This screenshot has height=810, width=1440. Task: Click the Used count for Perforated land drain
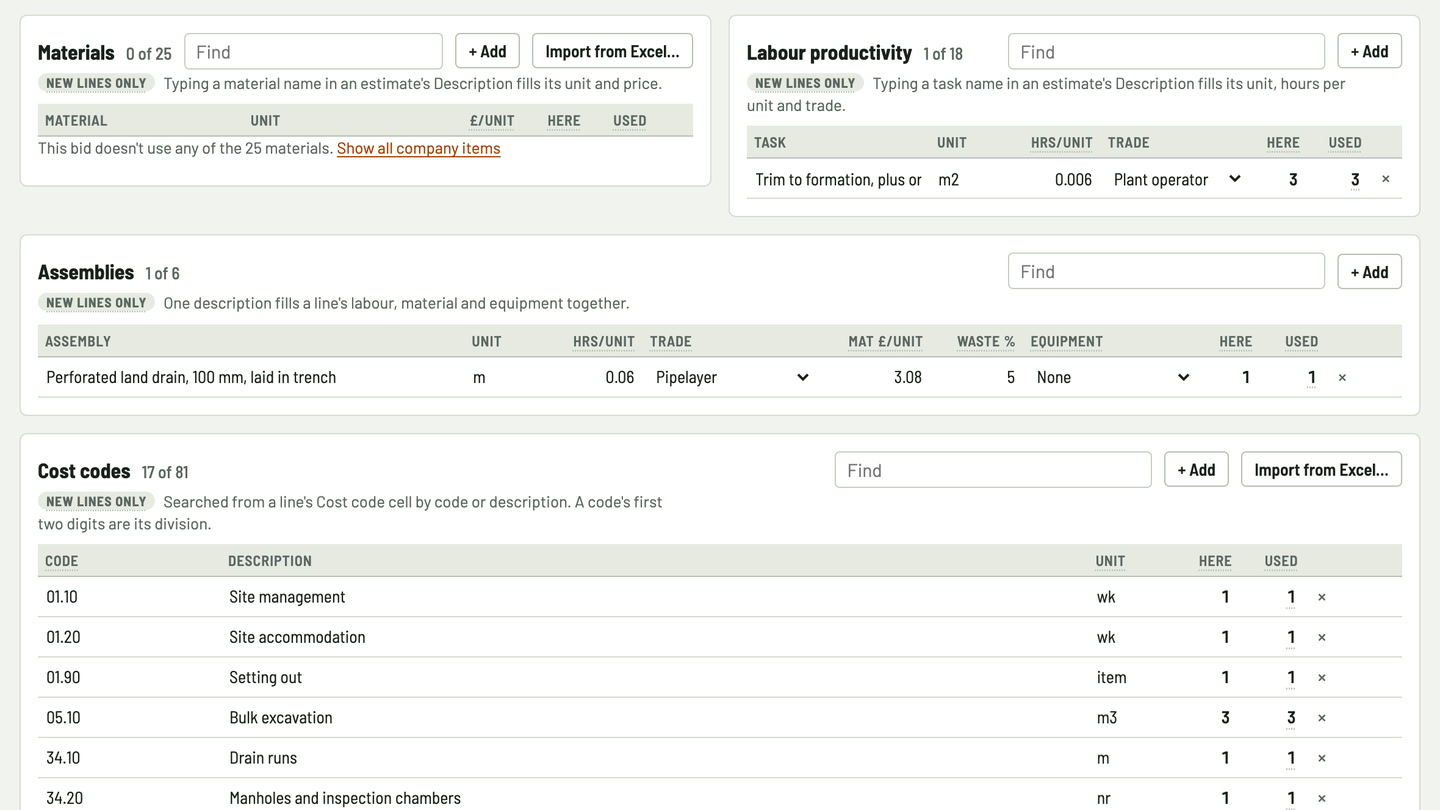coord(1311,378)
